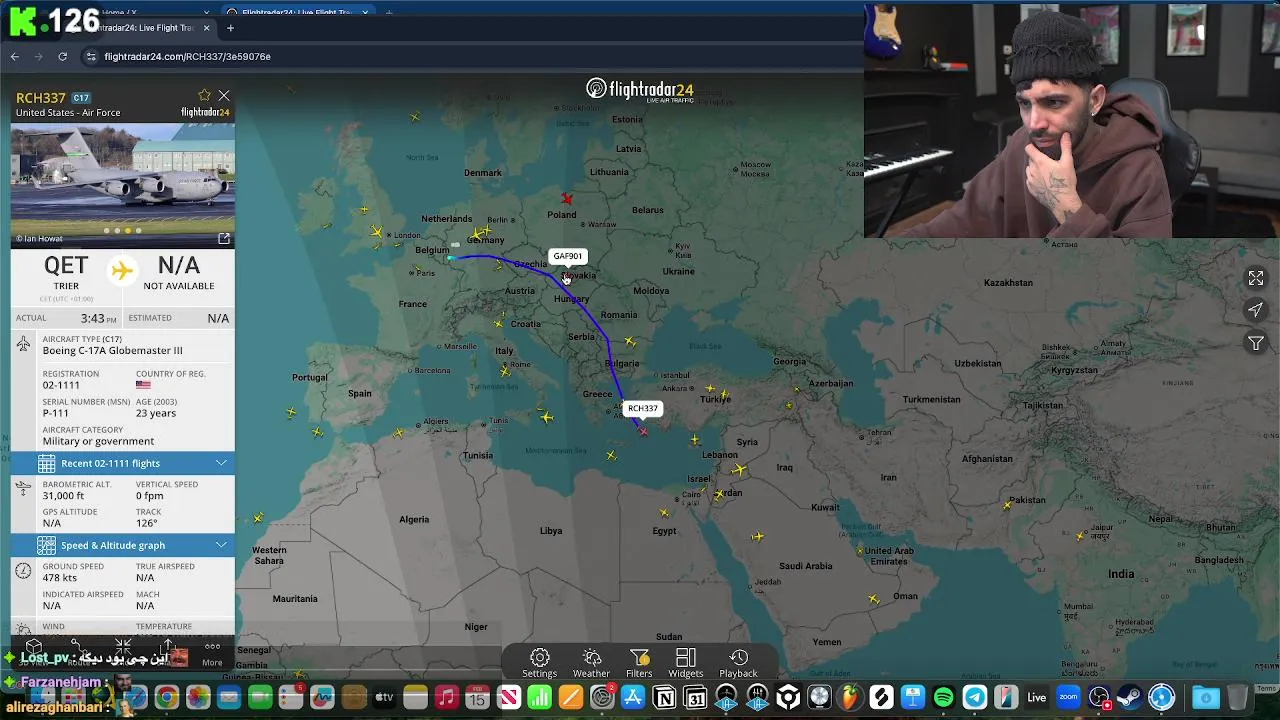Screen dimensions: 1280x720
Task: Click the United States - Air Force text
Action: pyautogui.click(x=68, y=113)
